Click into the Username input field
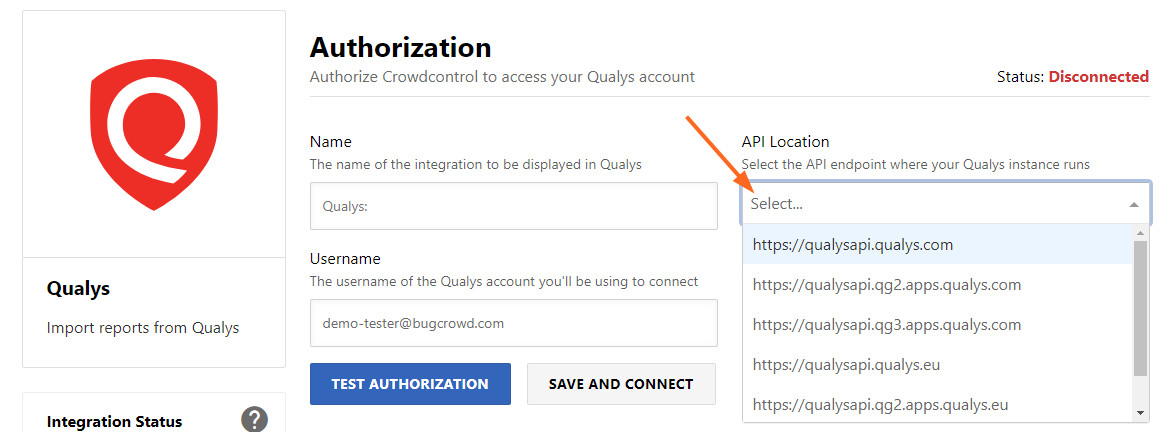This screenshot has width=1165, height=432. click(513, 323)
